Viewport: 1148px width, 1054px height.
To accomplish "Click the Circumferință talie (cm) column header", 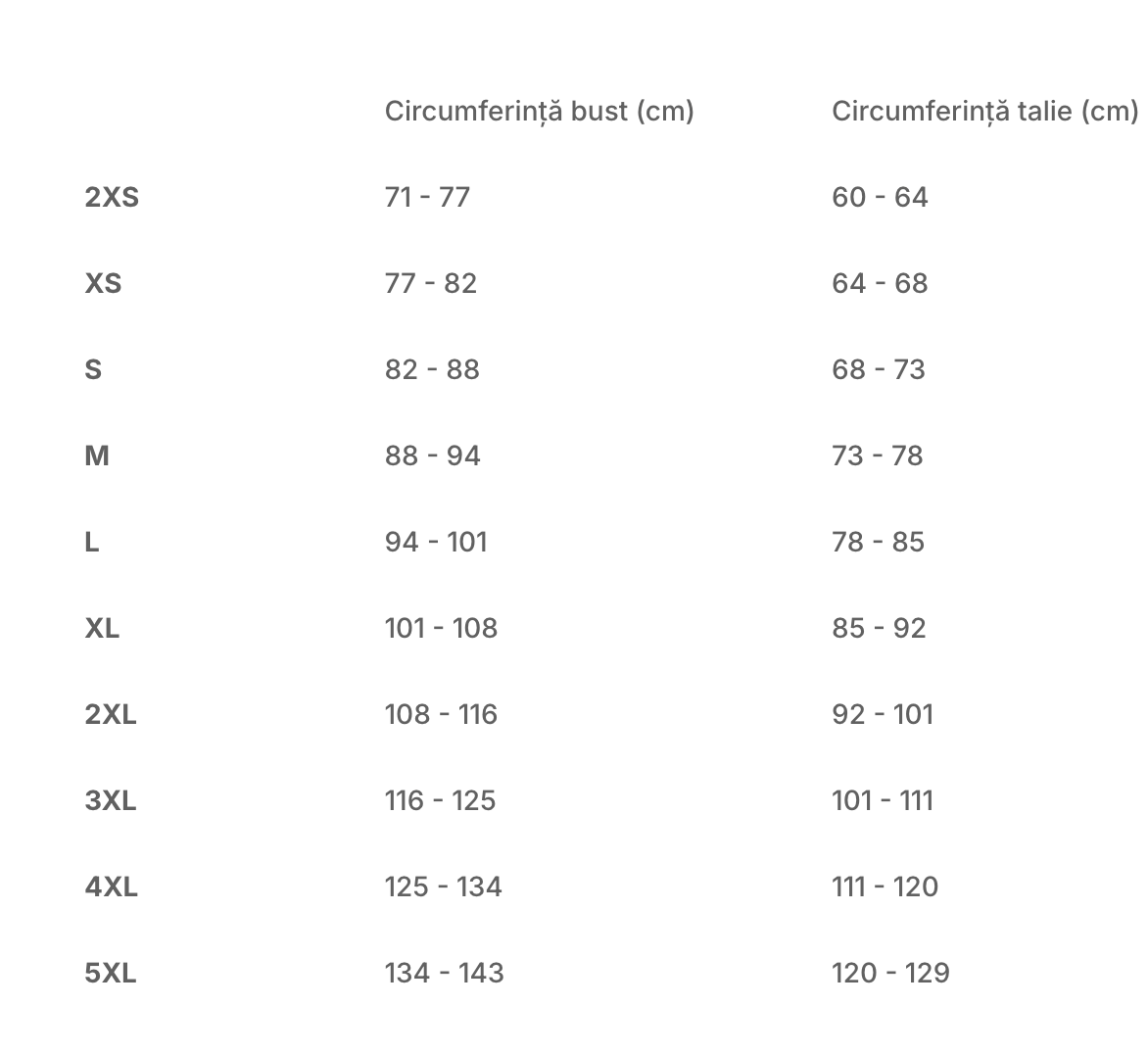I will click(x=984, y=112).
